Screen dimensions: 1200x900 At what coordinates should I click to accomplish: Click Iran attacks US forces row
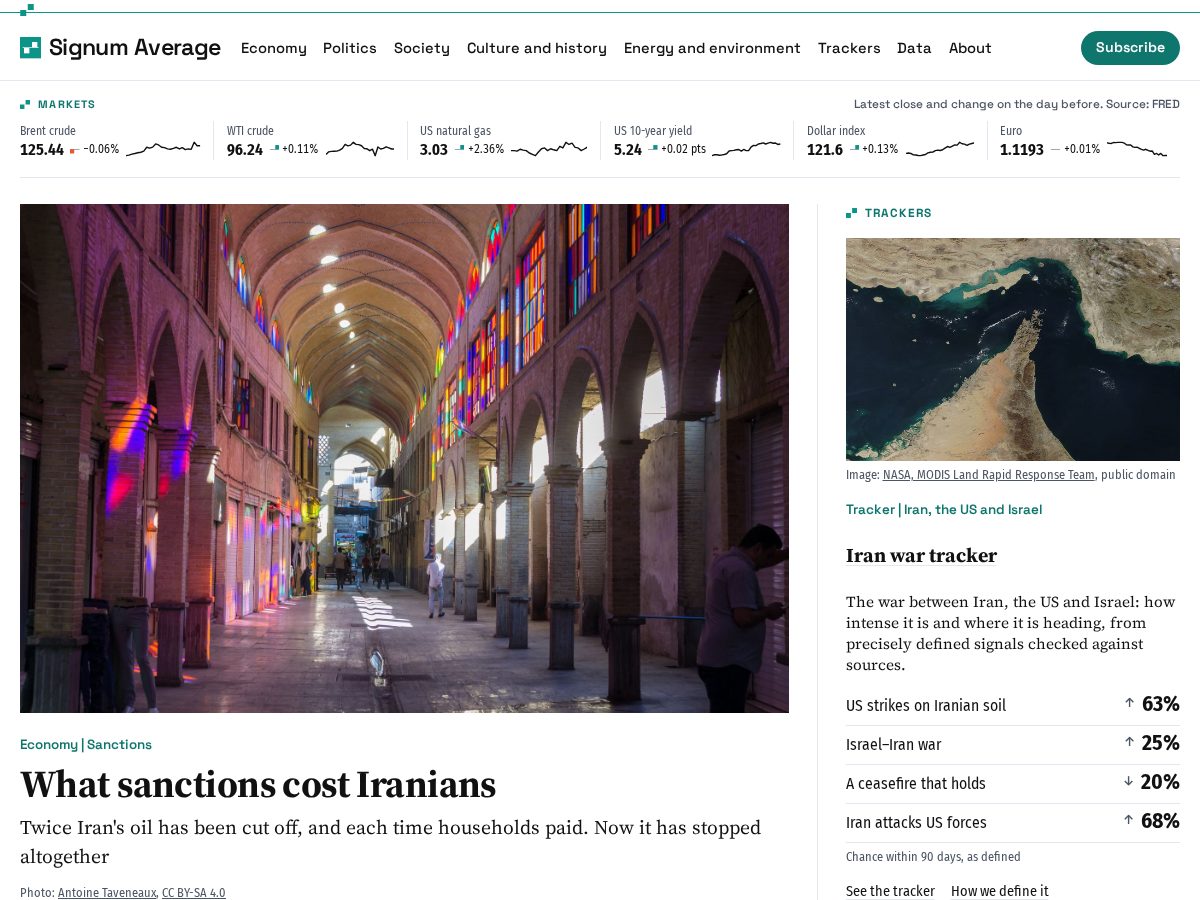[x=1013, y=822]
